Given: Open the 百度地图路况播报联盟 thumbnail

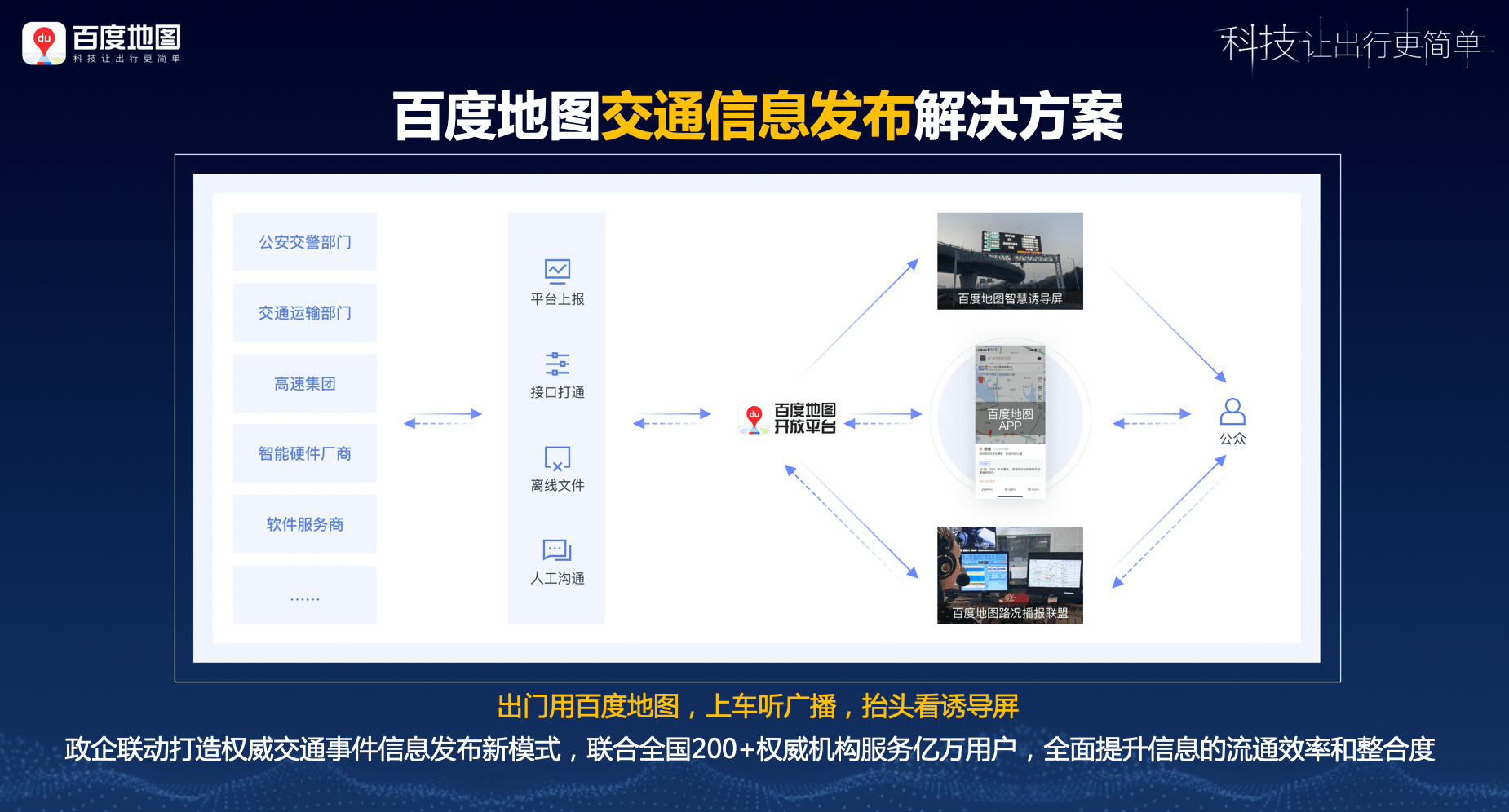Looking at the screenshot, I should tap(1010, 573).
